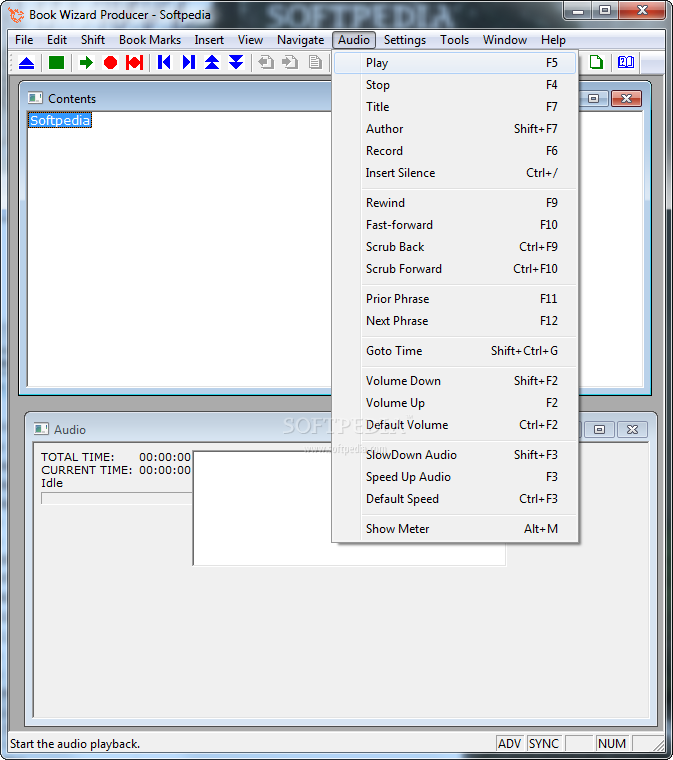
Task: Open the Insert menu
Action: [209, 40]
